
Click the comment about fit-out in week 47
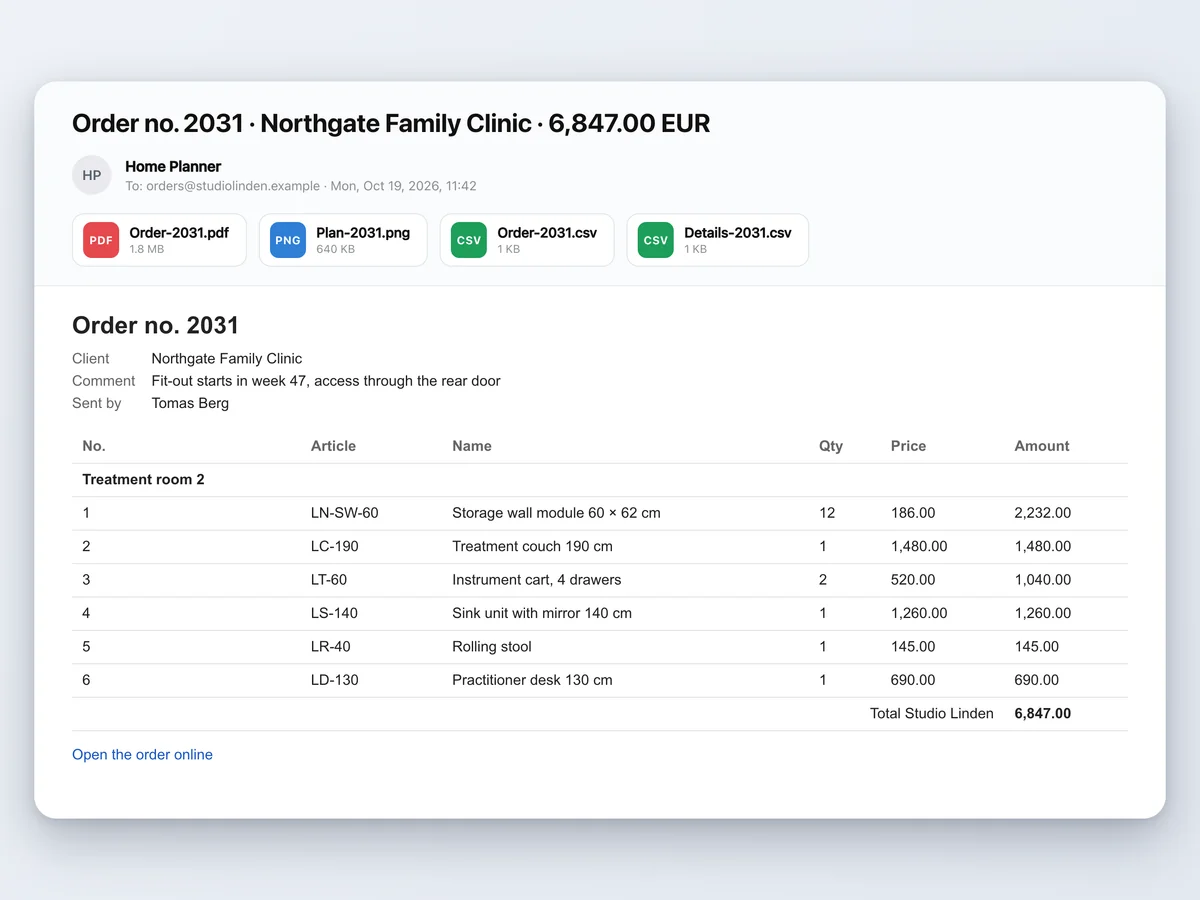pos(326,381)
